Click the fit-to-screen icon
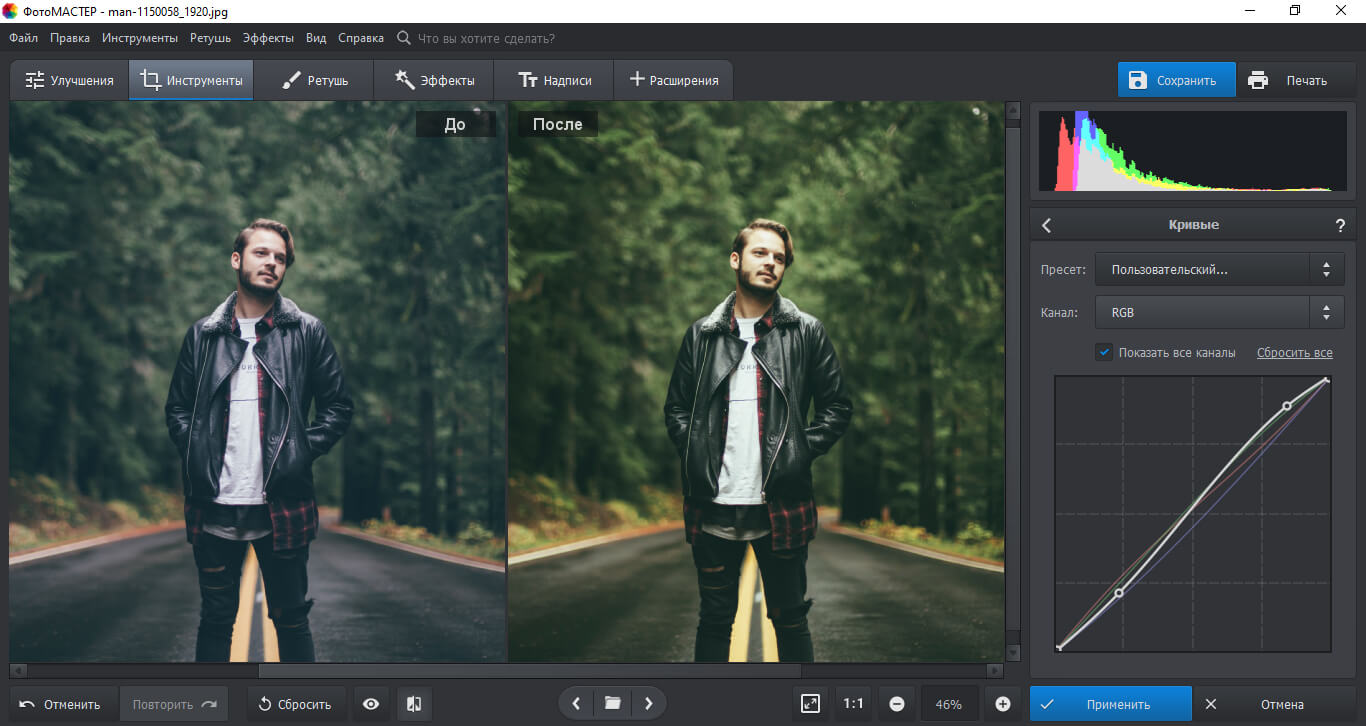 [x=810, y=704]
